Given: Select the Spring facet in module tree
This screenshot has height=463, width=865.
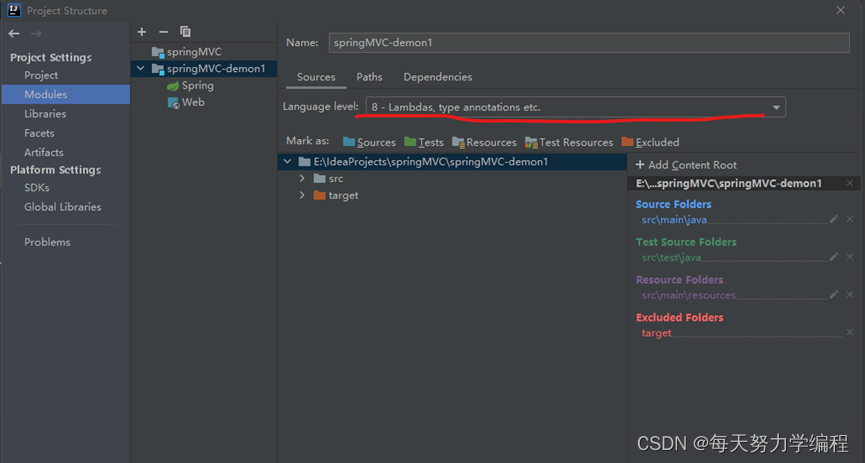Looking at the screenshot, I should 190,86.
